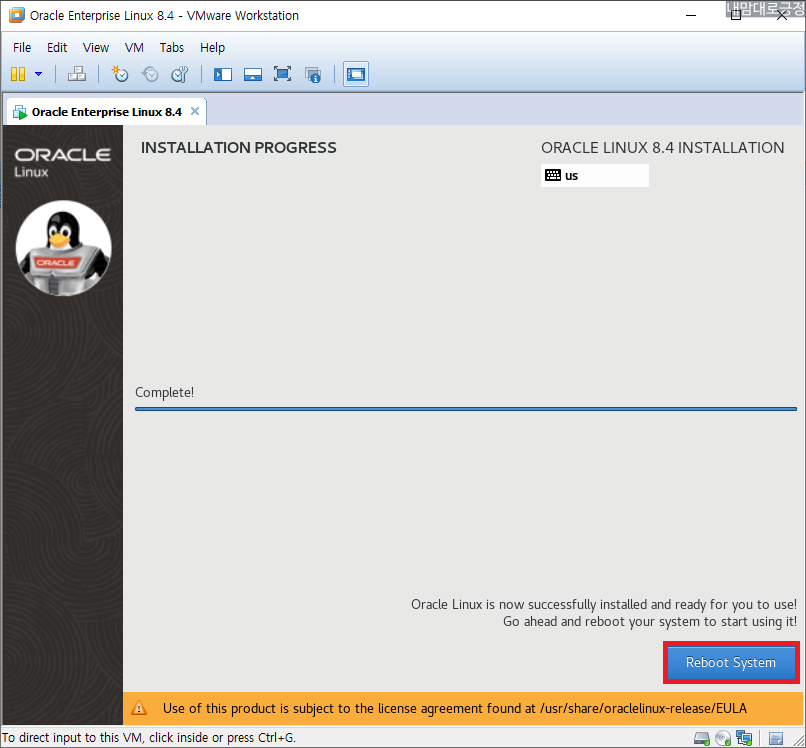The image size is (806, 748).
Task: Send Ctrl+Alt+Del to the virtual machine
Action: 77,74
